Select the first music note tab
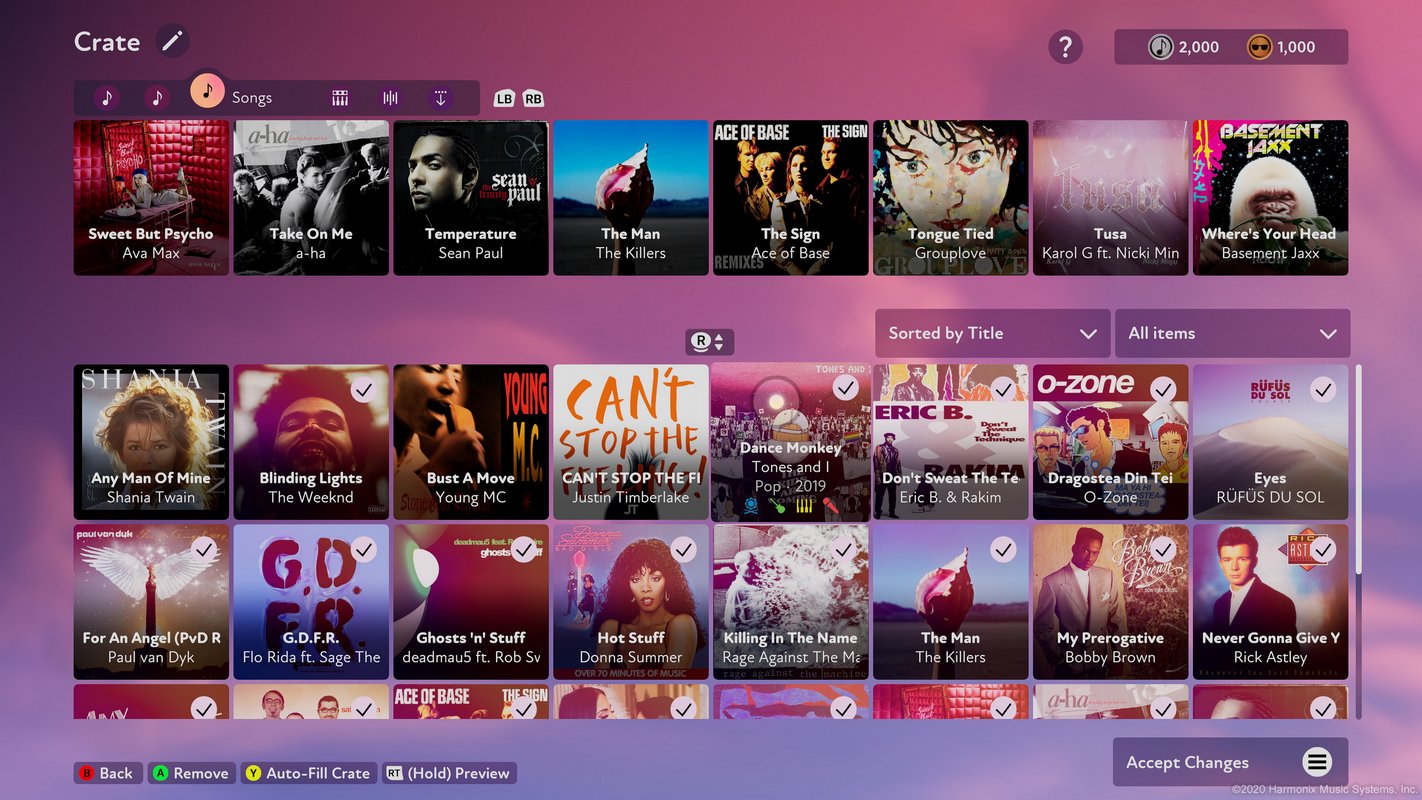1422x800 pixels. 107,98
